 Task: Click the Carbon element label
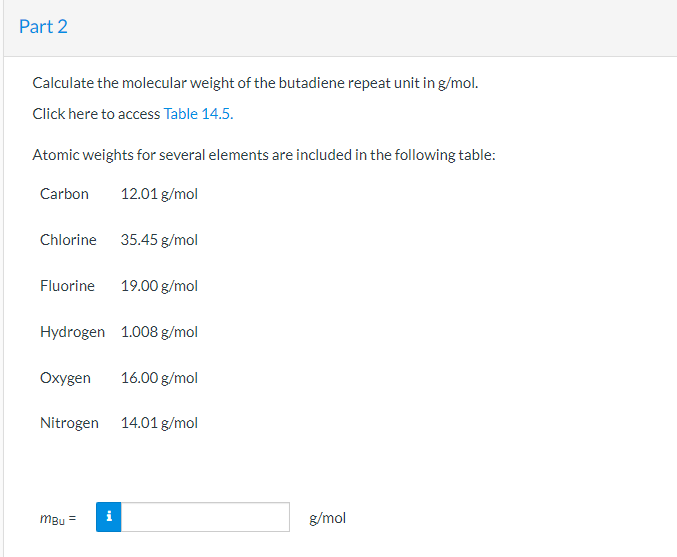(x=64, y=194)
